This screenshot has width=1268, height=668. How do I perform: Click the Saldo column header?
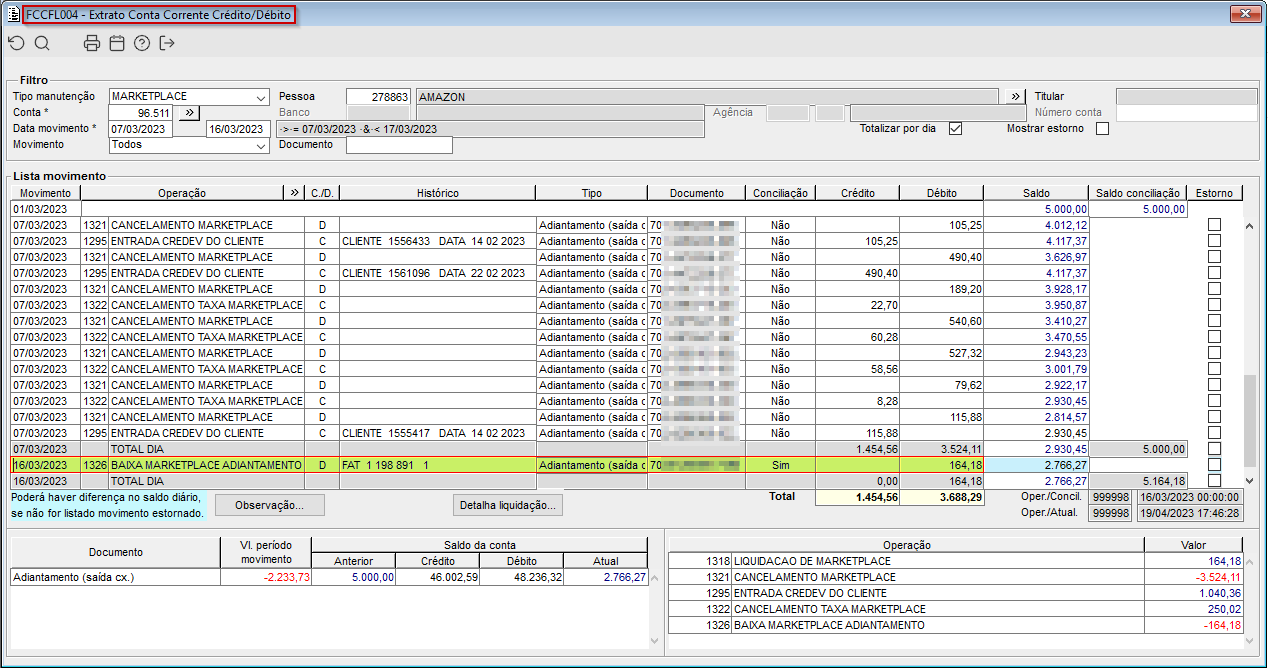[x=1035, y=193]
